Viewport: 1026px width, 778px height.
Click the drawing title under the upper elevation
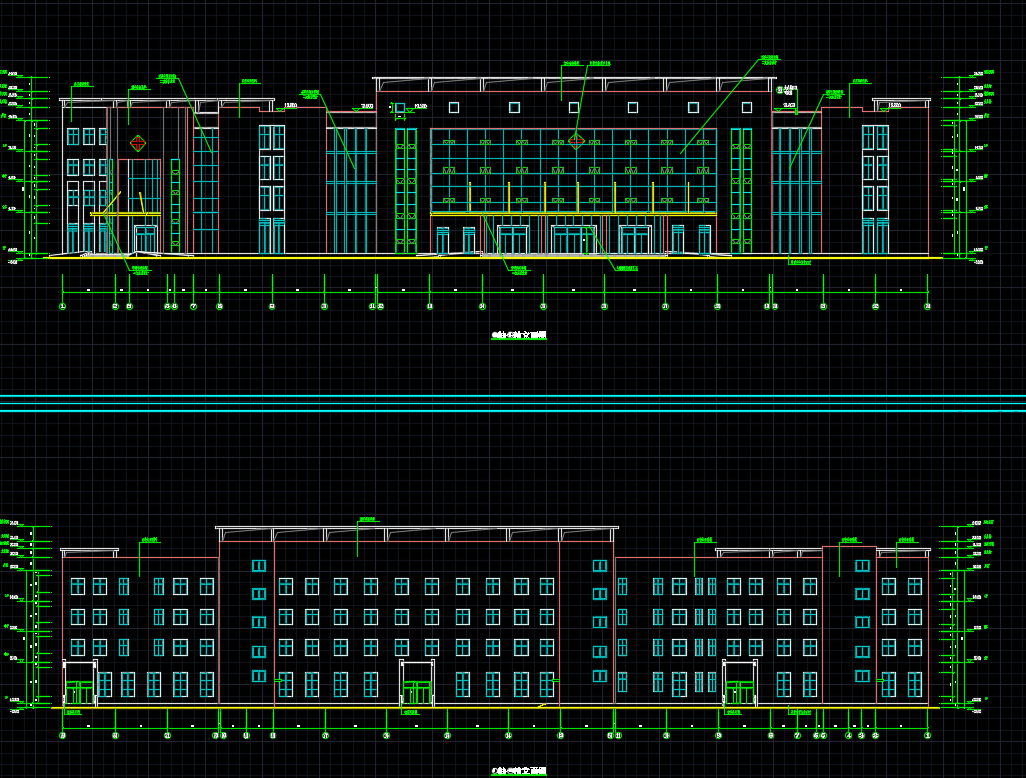(519, 335)
